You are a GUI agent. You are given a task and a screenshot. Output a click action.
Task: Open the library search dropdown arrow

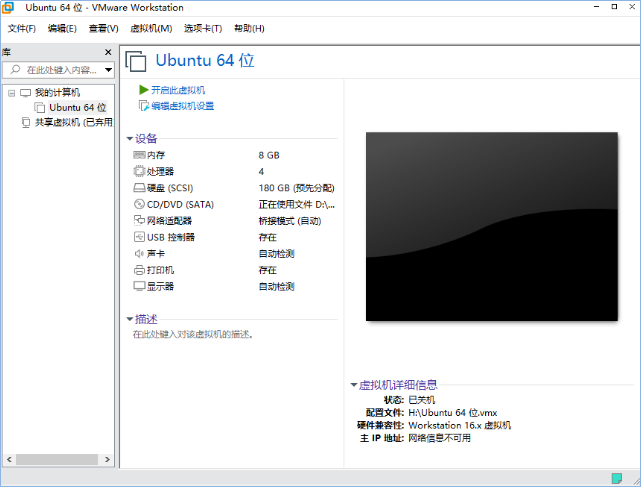pos(109,70)
